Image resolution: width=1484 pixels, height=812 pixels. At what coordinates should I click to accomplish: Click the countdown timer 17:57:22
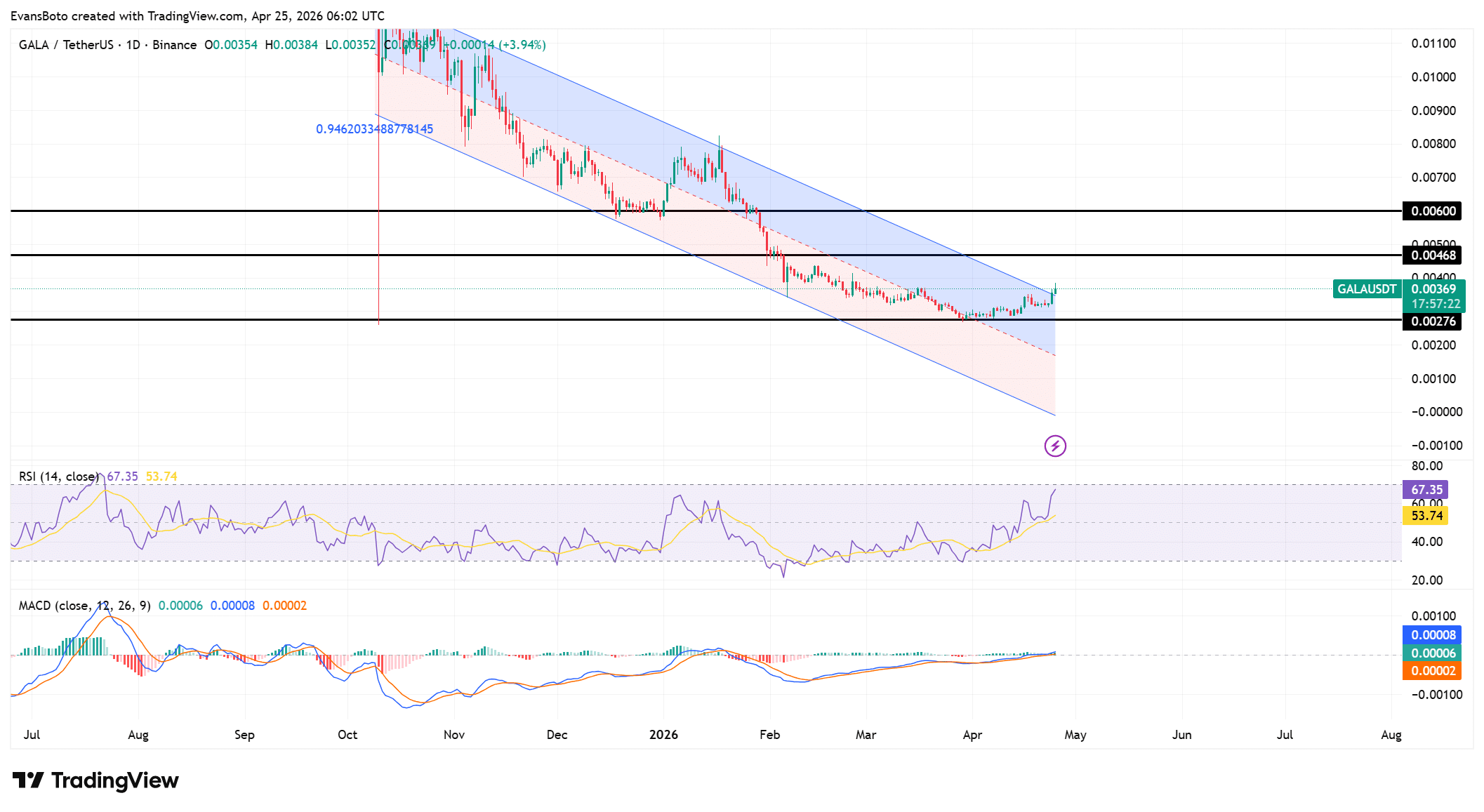pos(1435,303)
